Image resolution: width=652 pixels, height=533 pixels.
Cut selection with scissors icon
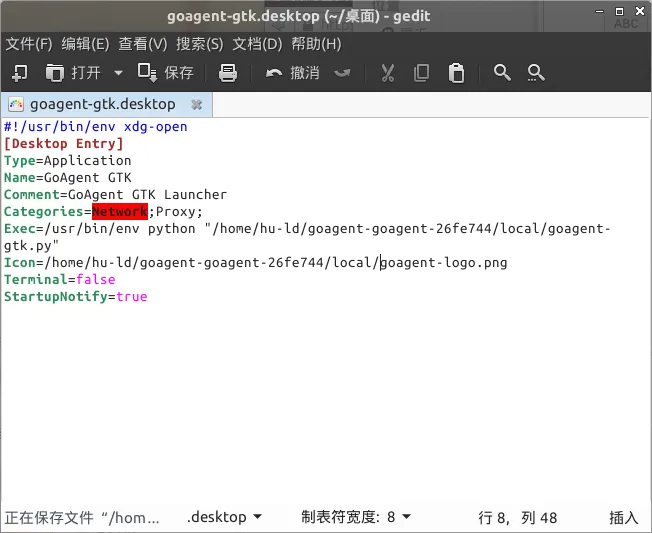pyautogui.click(x=388, y=73)
